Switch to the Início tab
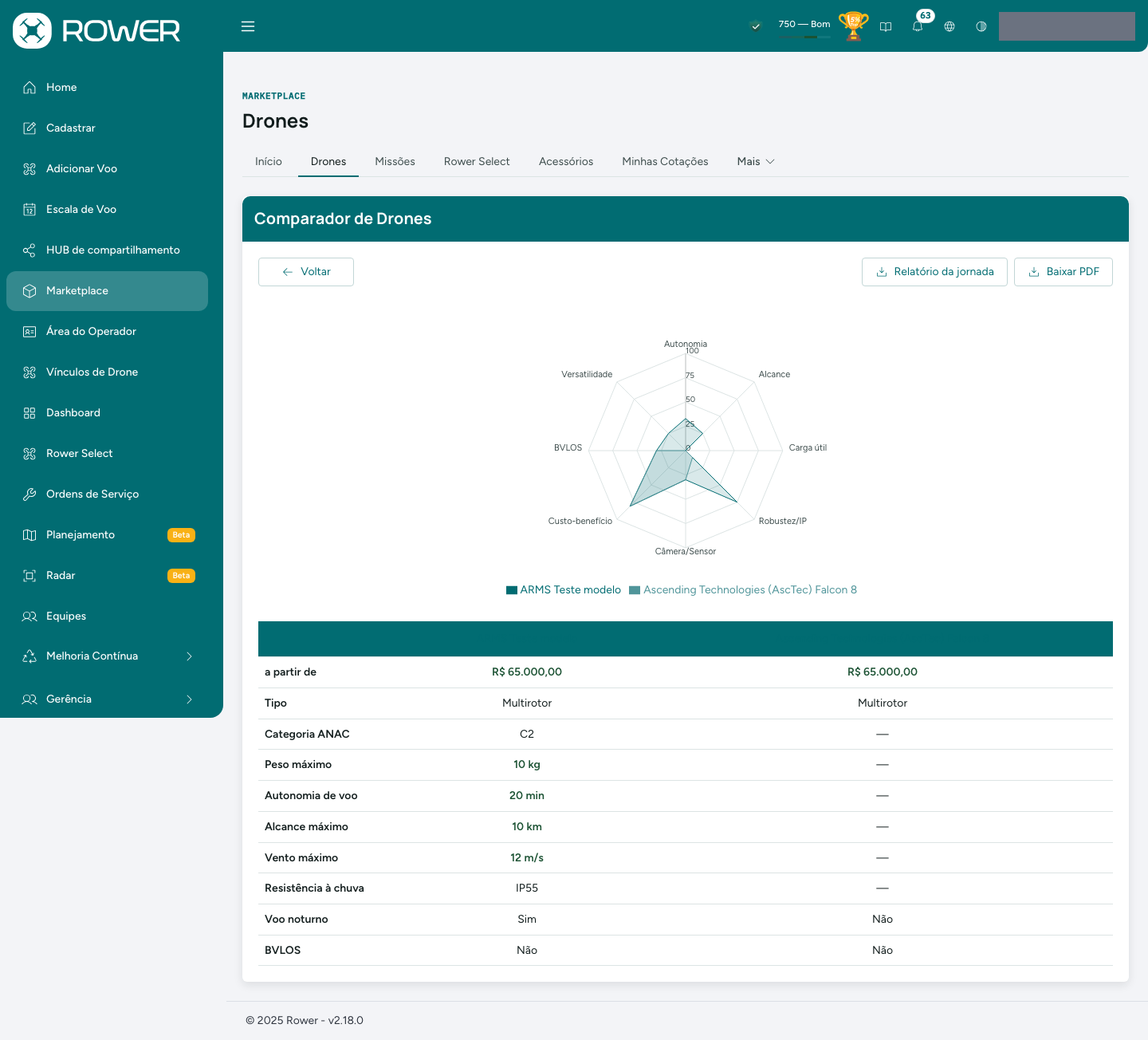This screenshot has height=1040, width=1148. point(269,162)
